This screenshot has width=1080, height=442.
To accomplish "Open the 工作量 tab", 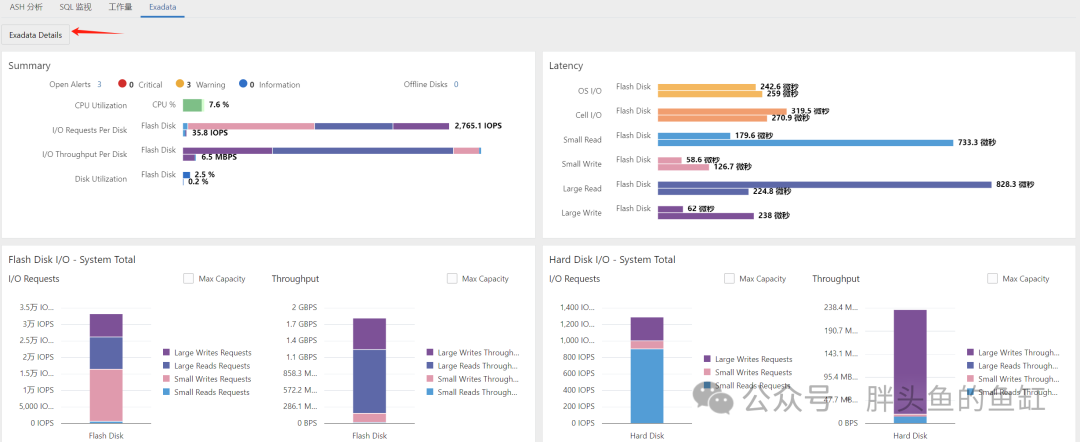I will point(121,8).
